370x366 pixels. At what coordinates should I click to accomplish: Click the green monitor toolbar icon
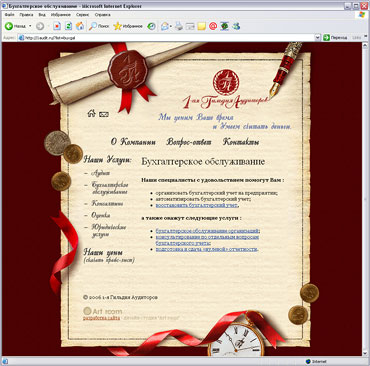coord(224,26)
